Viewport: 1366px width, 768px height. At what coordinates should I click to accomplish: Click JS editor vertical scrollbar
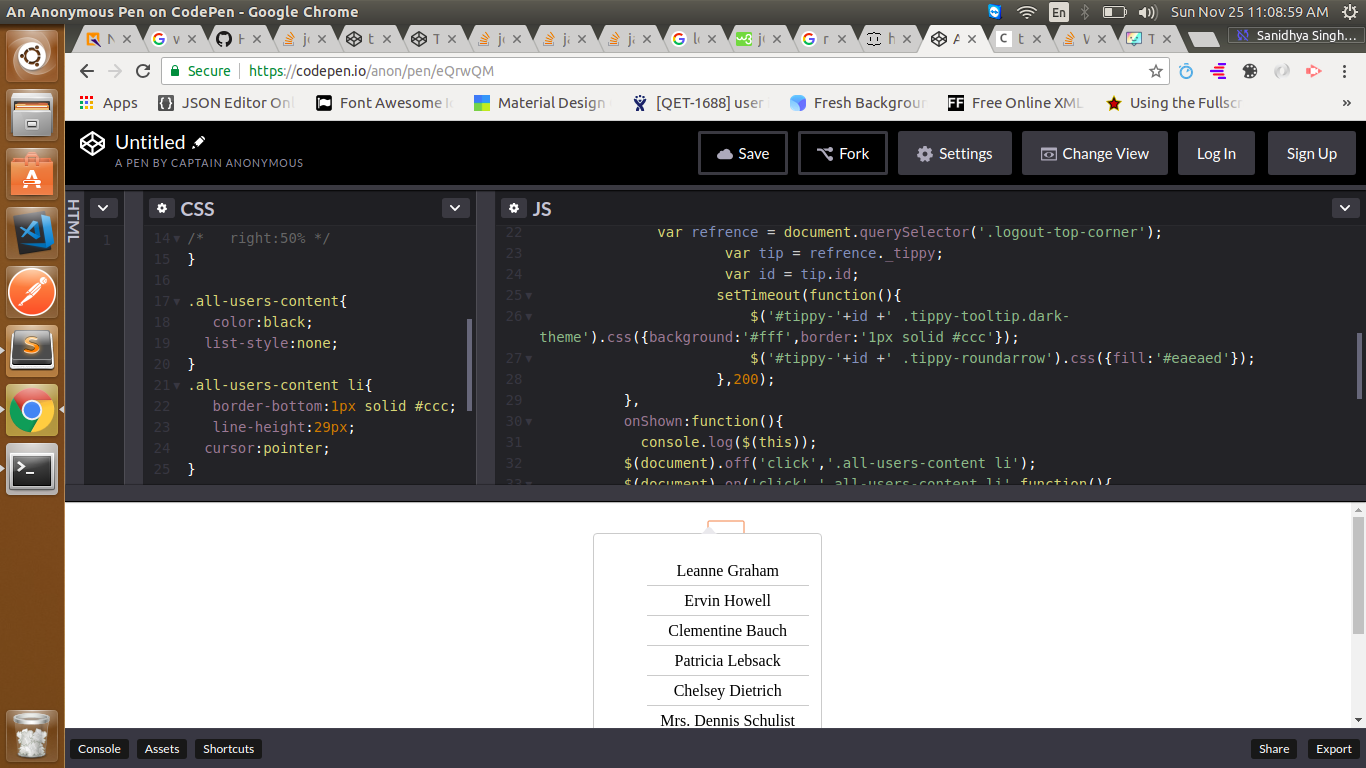click(x=1358, y=366)
